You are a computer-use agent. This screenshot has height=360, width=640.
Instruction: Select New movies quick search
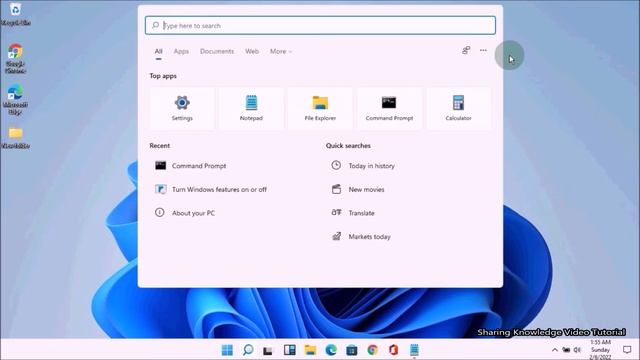358,189
